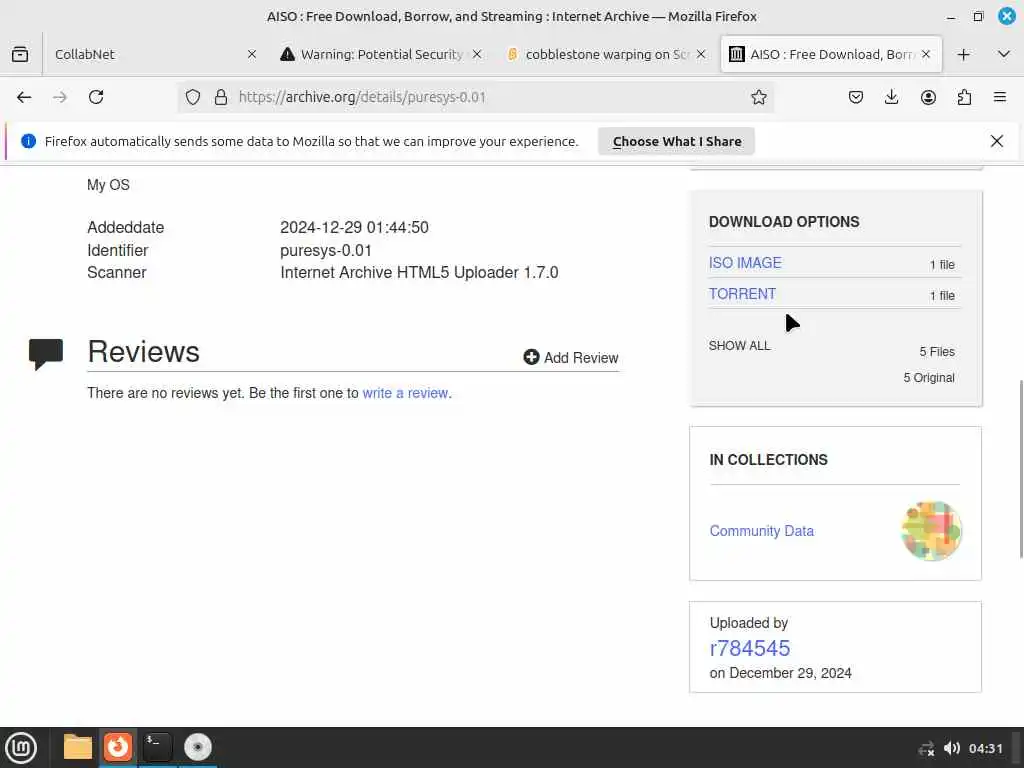
Task: Switch to the Warning: Potential Security tab
Action: (x=381, y=54)
